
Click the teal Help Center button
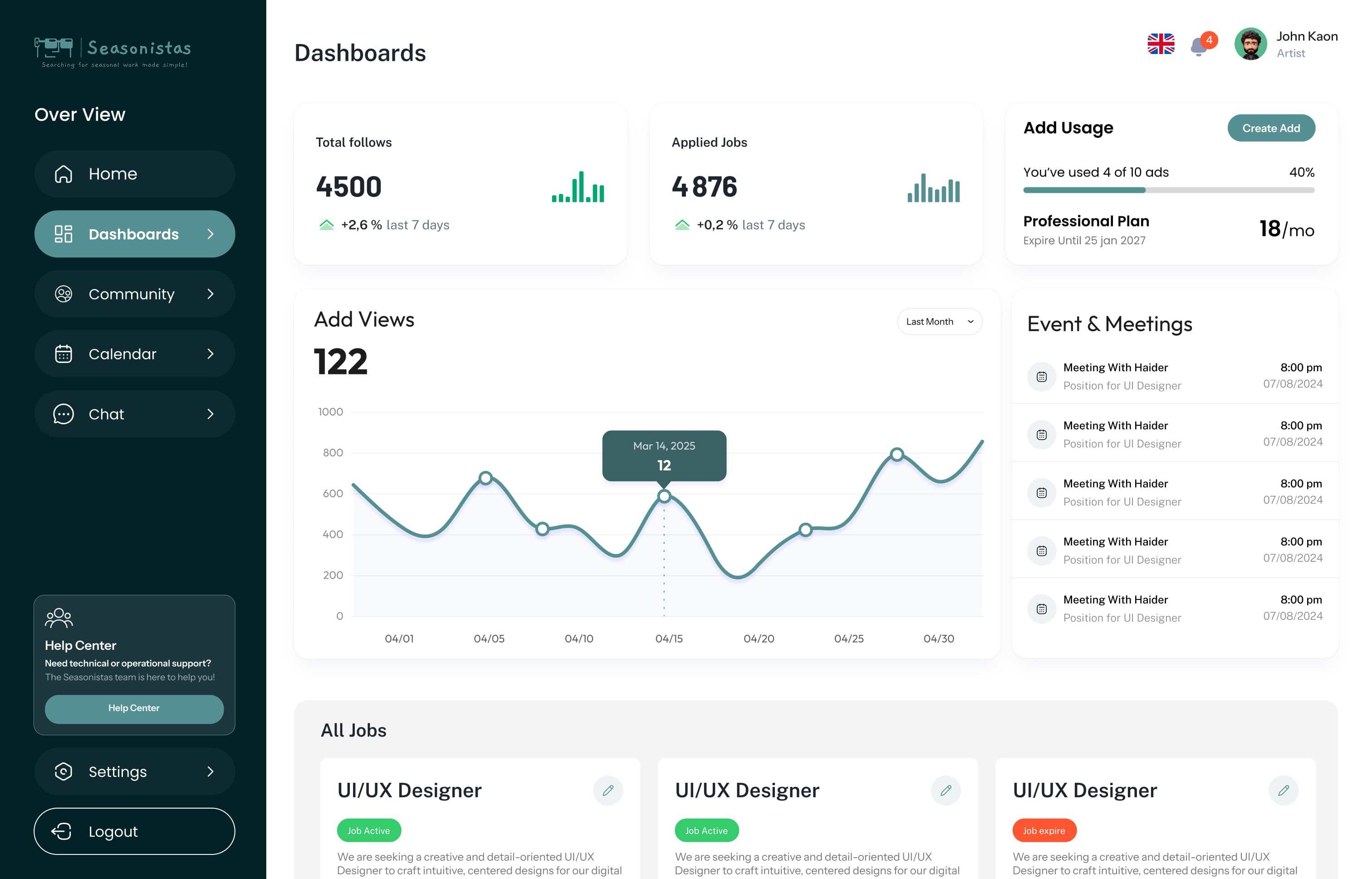coord(134,708)
